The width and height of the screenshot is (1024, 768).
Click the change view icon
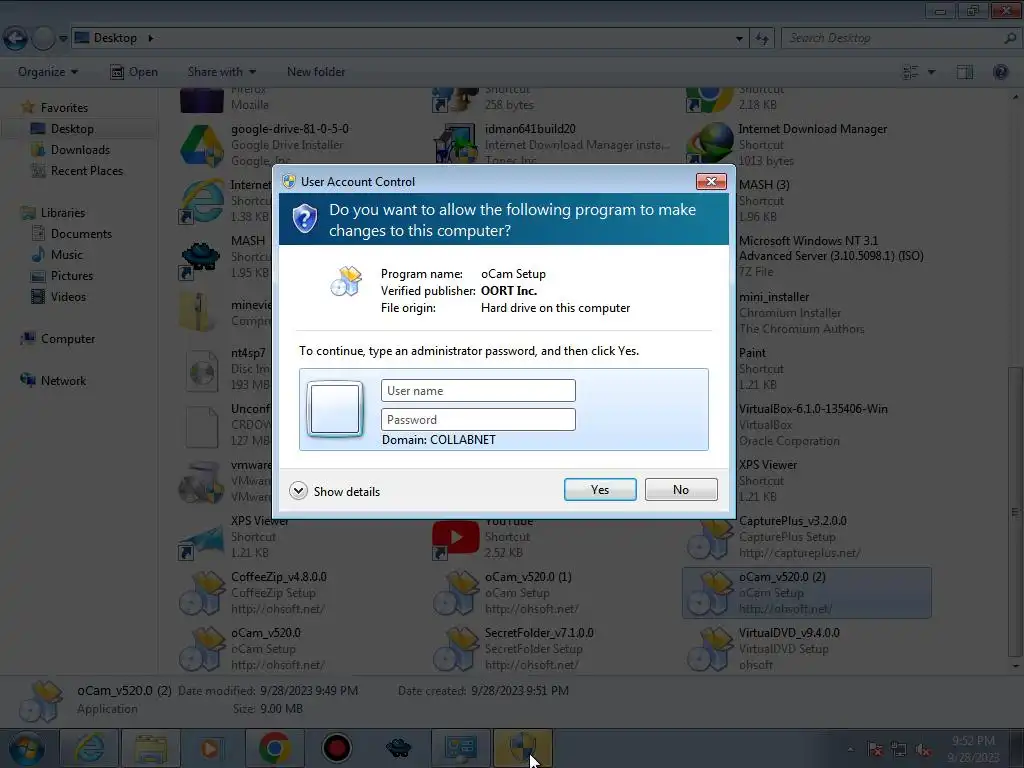point(910,72)
